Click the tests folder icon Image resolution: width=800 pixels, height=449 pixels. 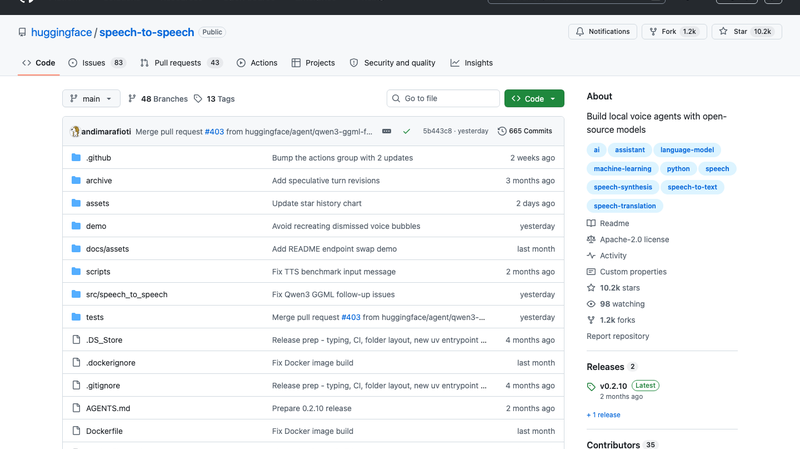point(76,317)
